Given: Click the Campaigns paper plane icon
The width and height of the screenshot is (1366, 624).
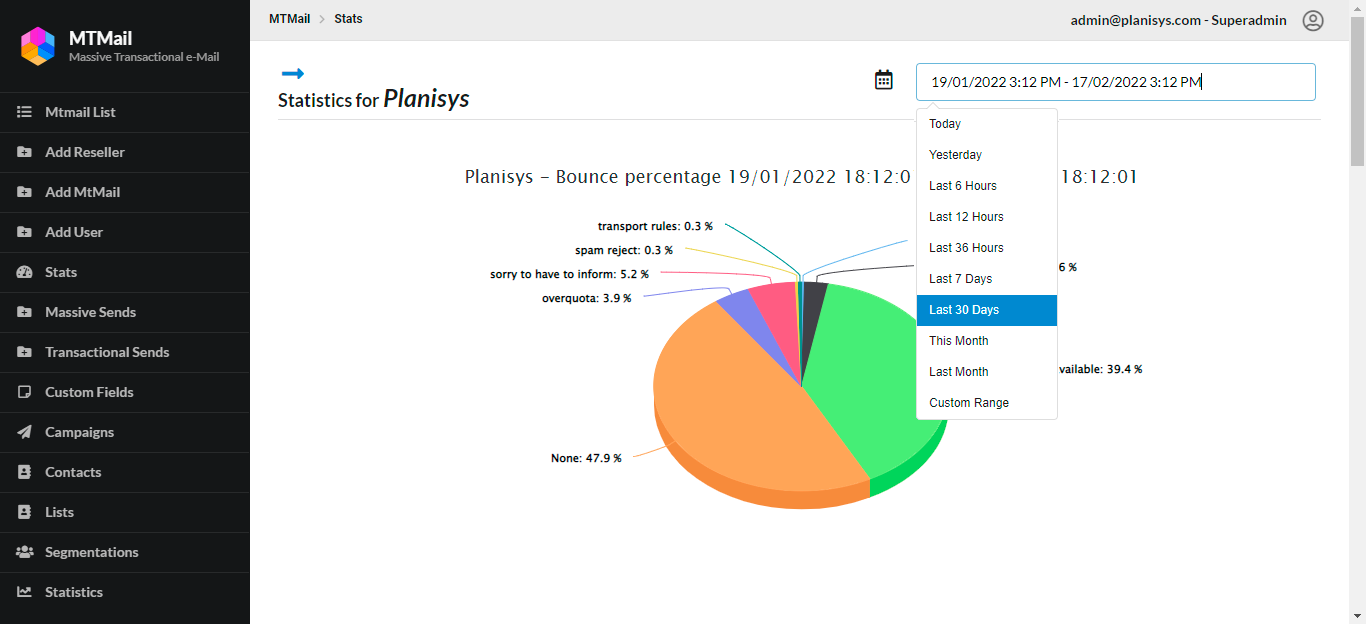Looking at the screenshot, I should [x=25, y=432].
